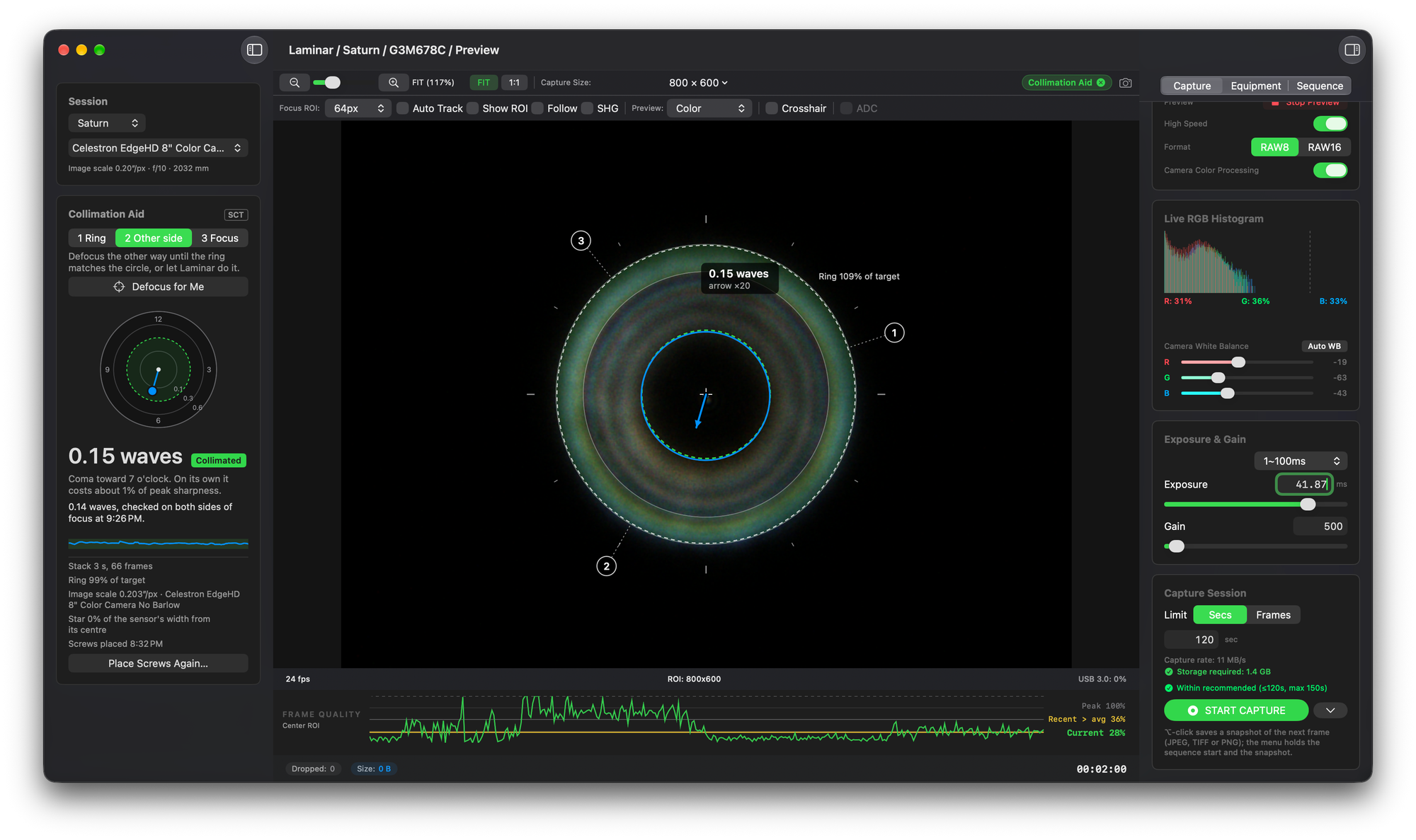Click the Exposure slider handle
Image resolution: width=1416 pixels, height=840 pixels.
coord(1308,505)
